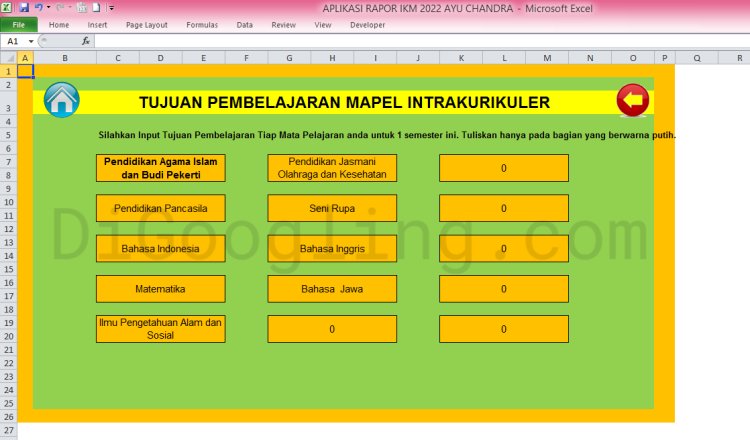Select Pendidikan Agama Islam dan Budi Pekerti button

pyautogui.click(x=161, y=168)
